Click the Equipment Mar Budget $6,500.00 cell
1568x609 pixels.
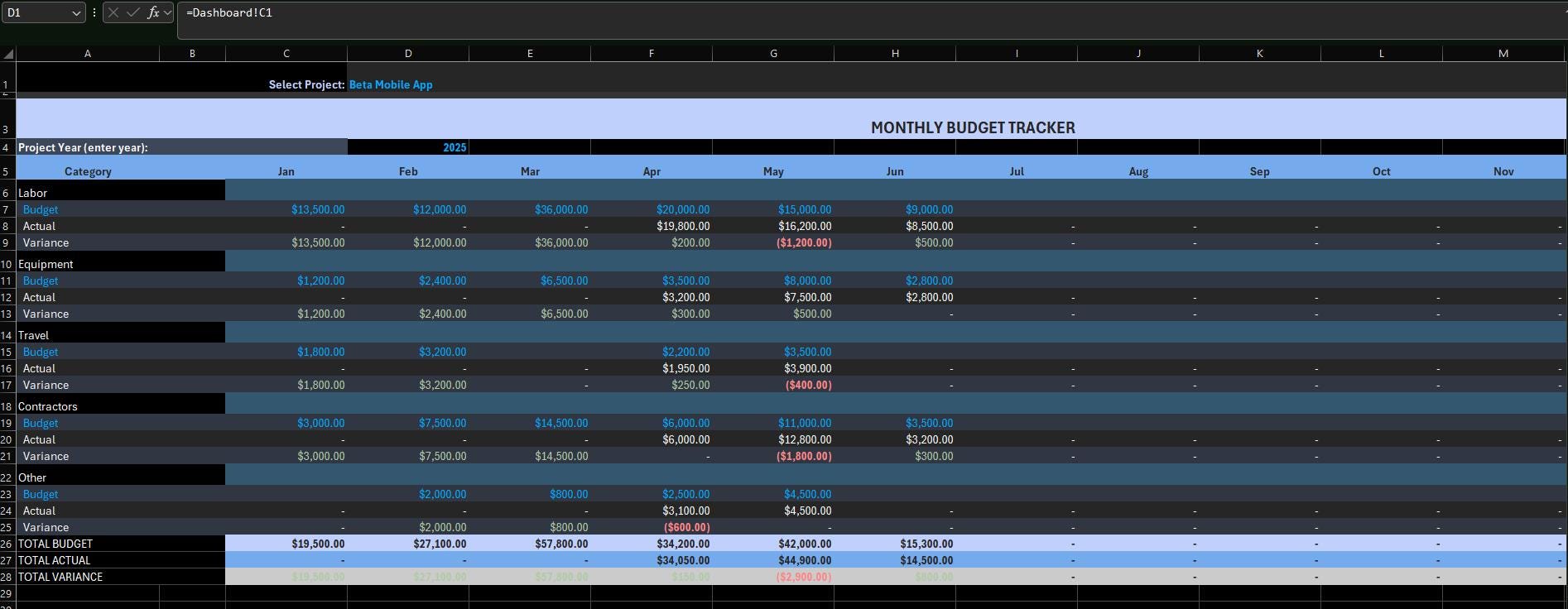click(530, 281)
